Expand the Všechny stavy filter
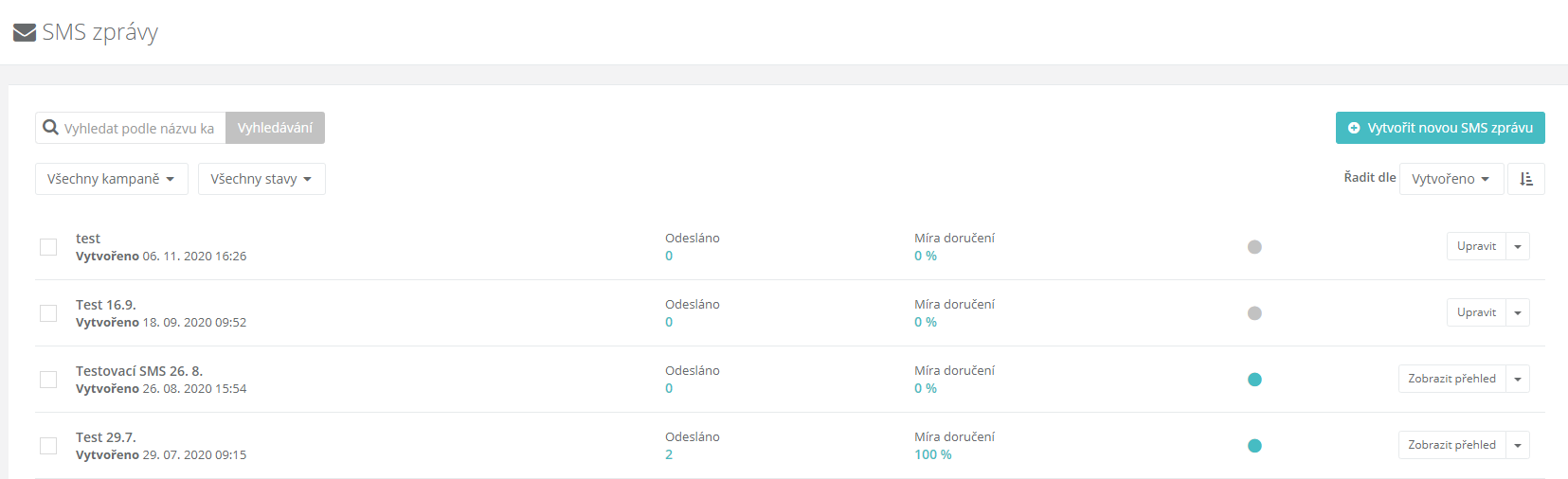The width and height of the screenshot is (1568, 479). point(261,179)
